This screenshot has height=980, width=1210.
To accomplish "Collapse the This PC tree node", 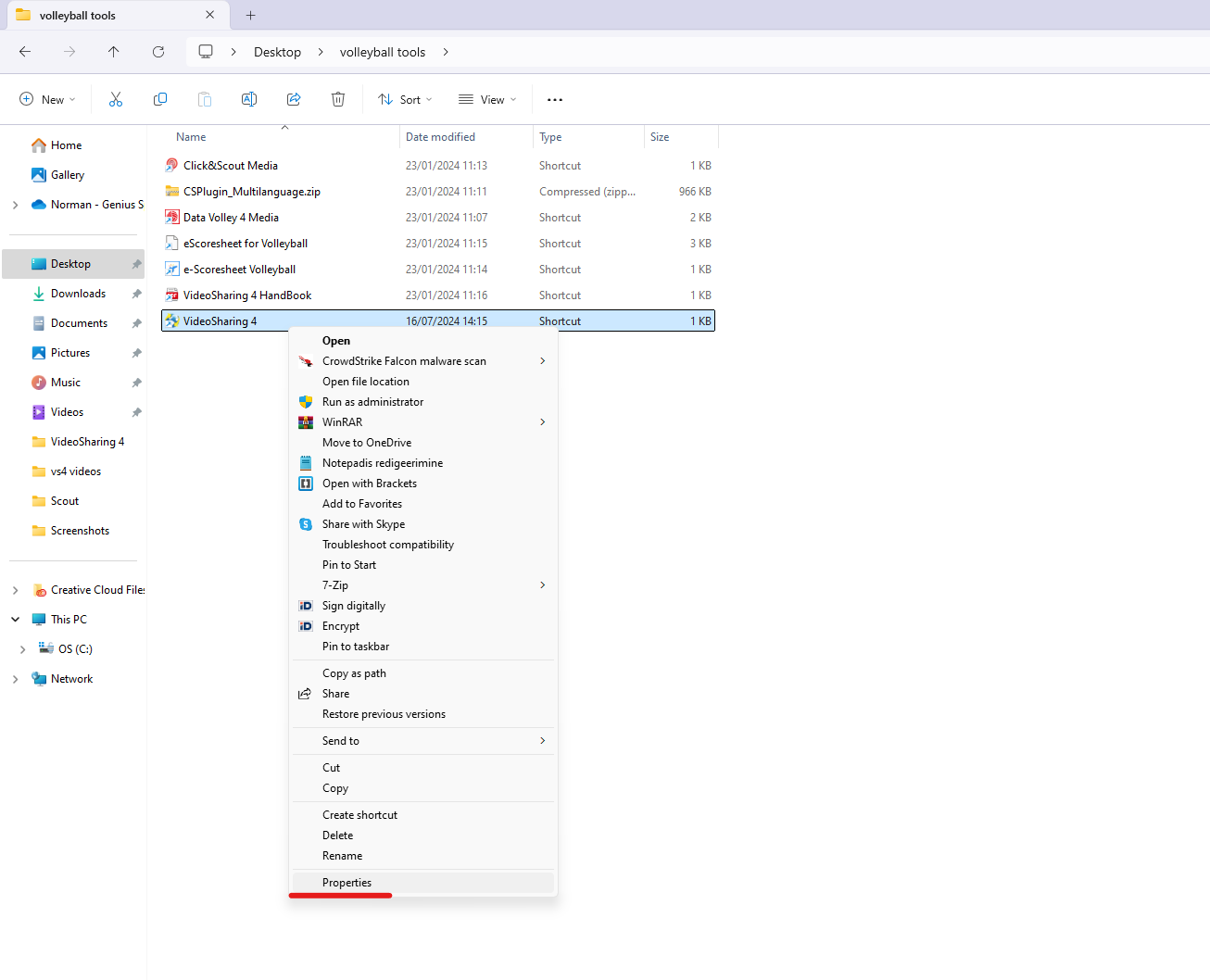I will pos(15,620).
